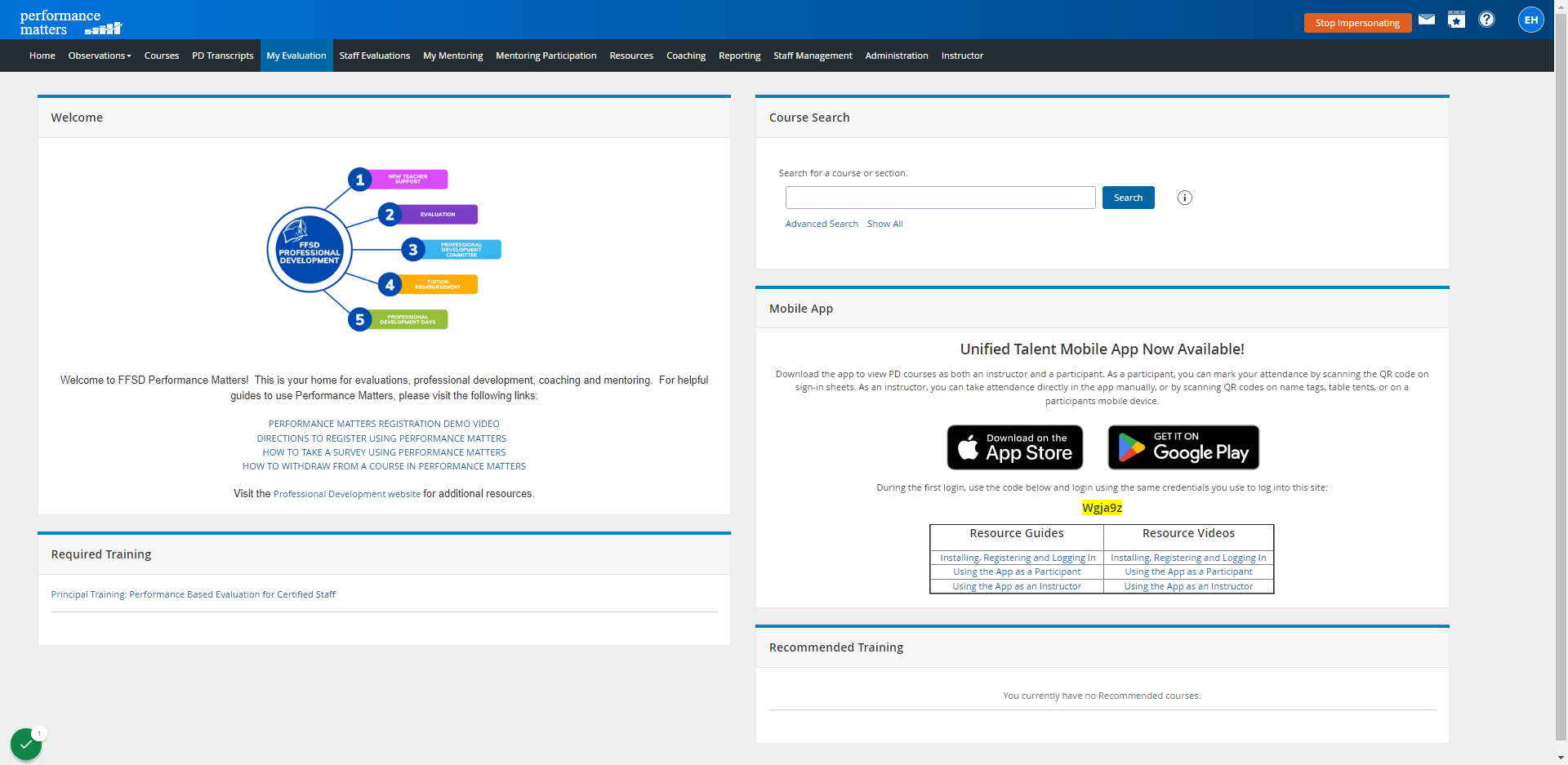This screenshot has height=765, width=1568.
Task: Go to the Home menu item
Action: (x=42, y=56)
